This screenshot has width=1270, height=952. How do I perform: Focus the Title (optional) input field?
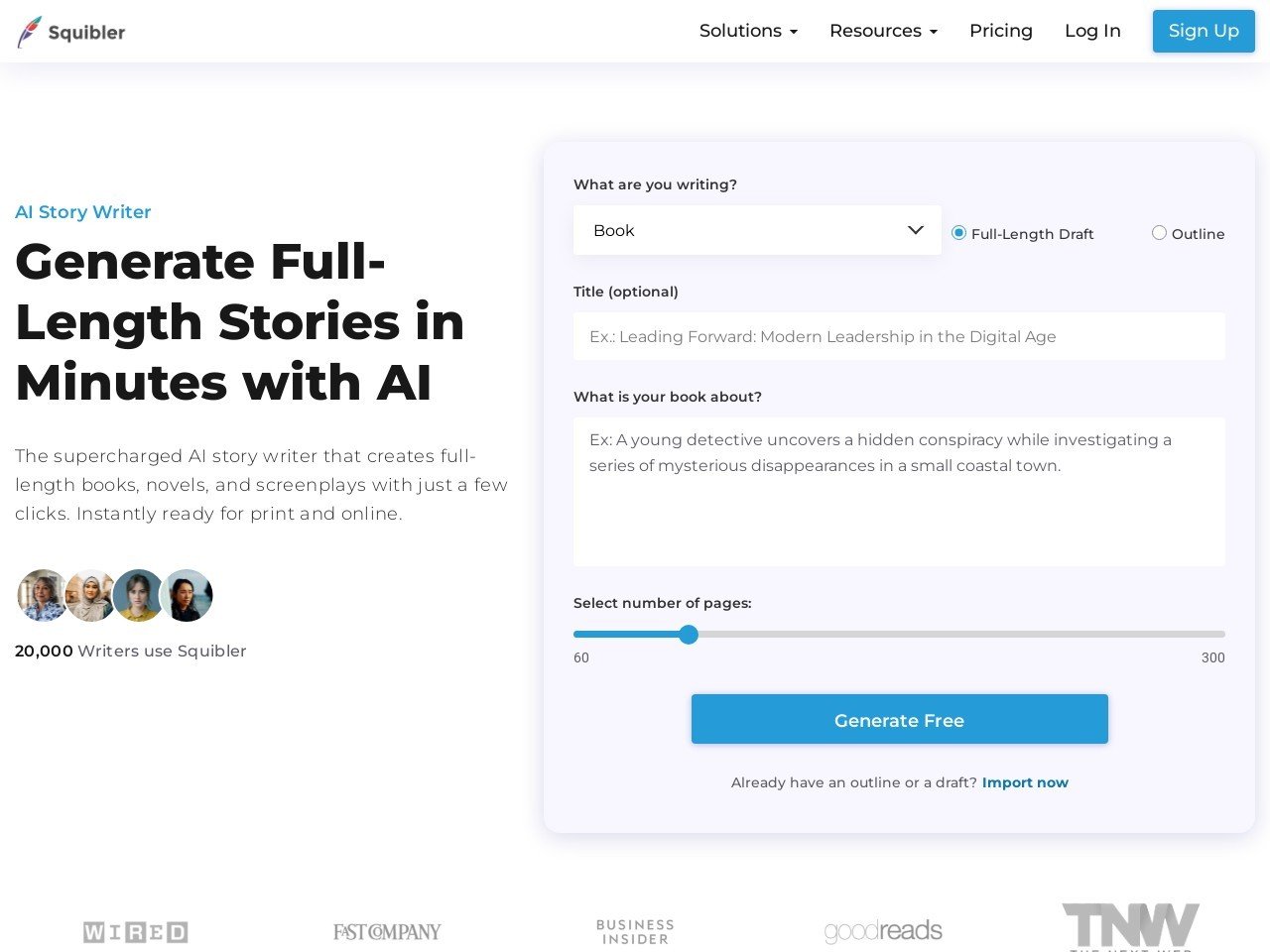[x=899, y=336]
